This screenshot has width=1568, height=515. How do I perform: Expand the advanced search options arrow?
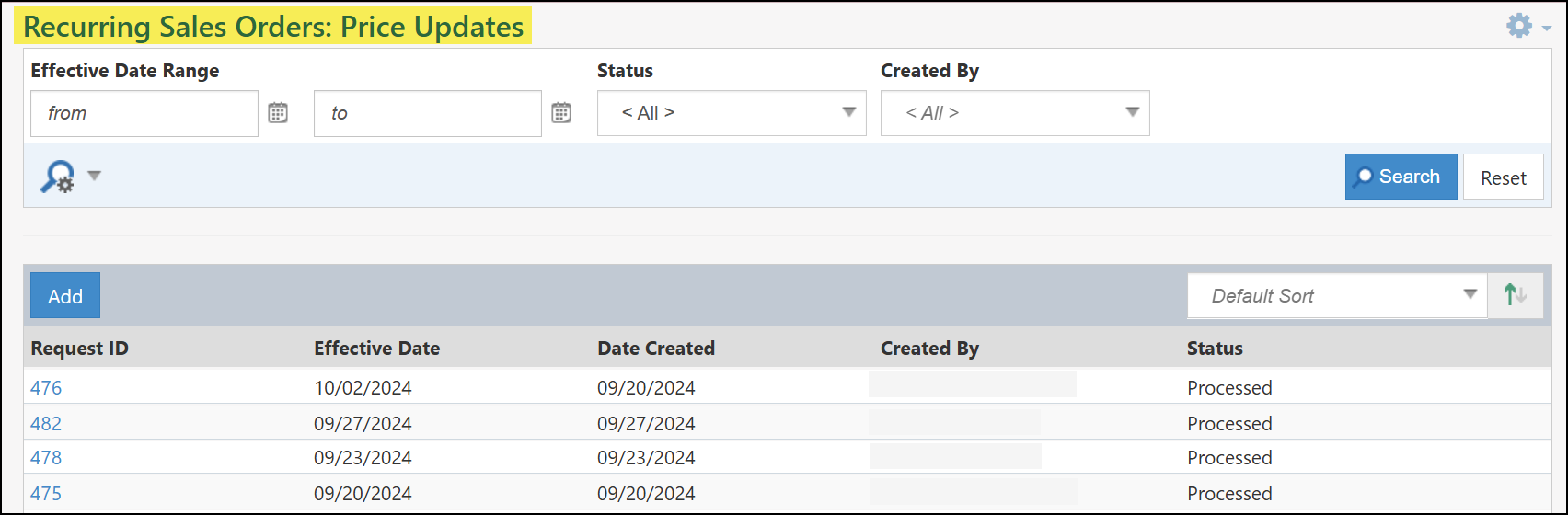pos(94,176)
